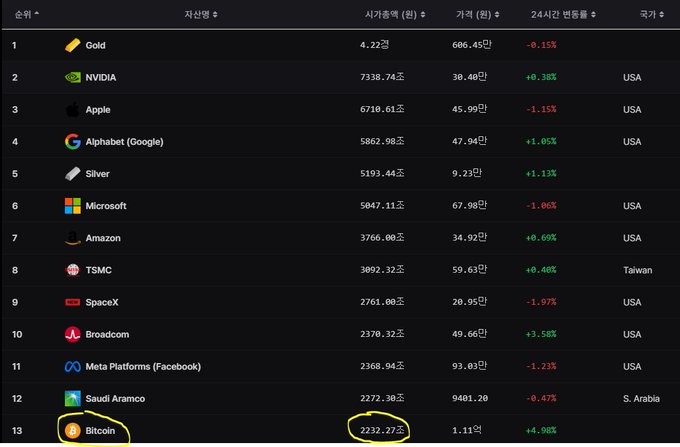680x447 pixels.
Task: Sort by 가격 (원) price column
Action: pos(477,14)
